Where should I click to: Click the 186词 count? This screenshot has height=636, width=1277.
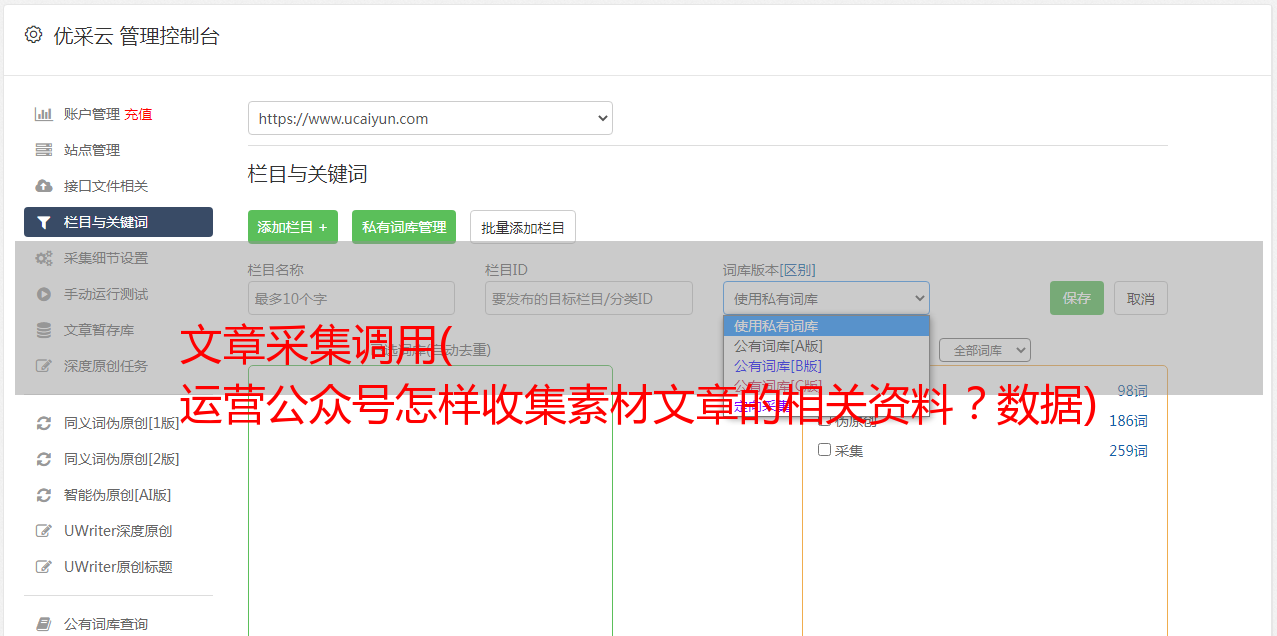pos(1128,421)
